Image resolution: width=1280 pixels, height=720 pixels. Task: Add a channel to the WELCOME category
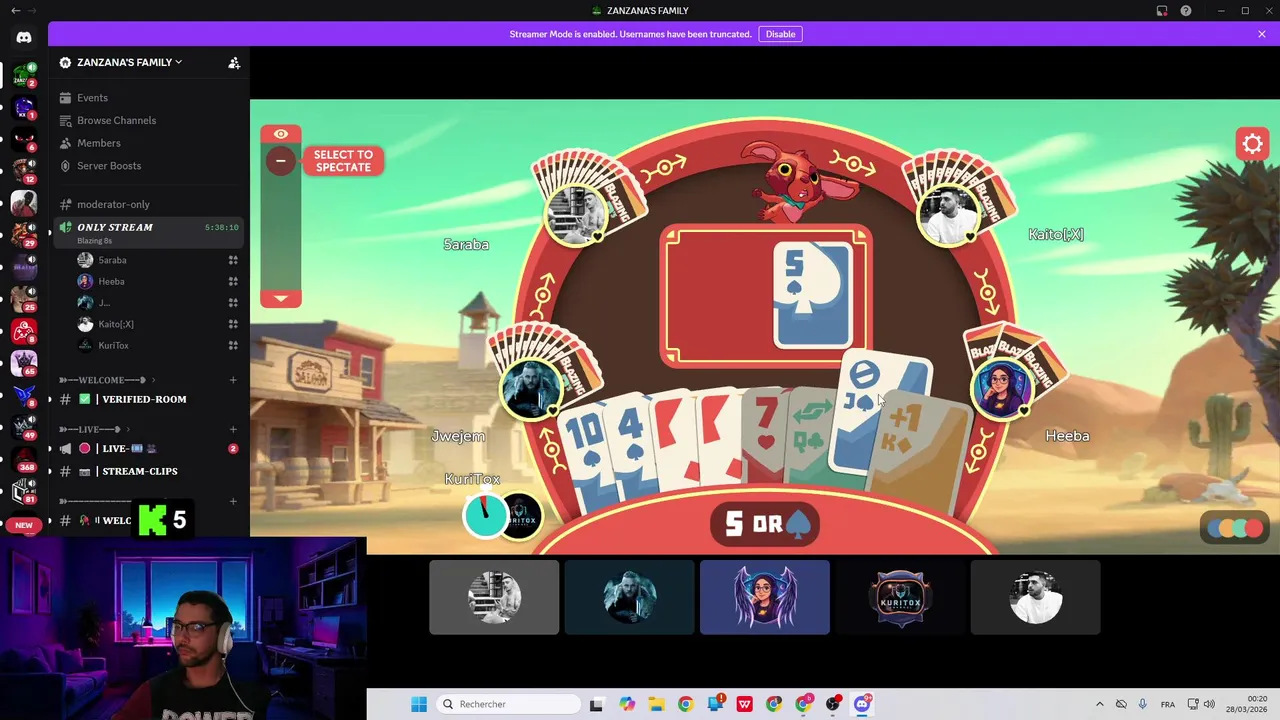233,380
